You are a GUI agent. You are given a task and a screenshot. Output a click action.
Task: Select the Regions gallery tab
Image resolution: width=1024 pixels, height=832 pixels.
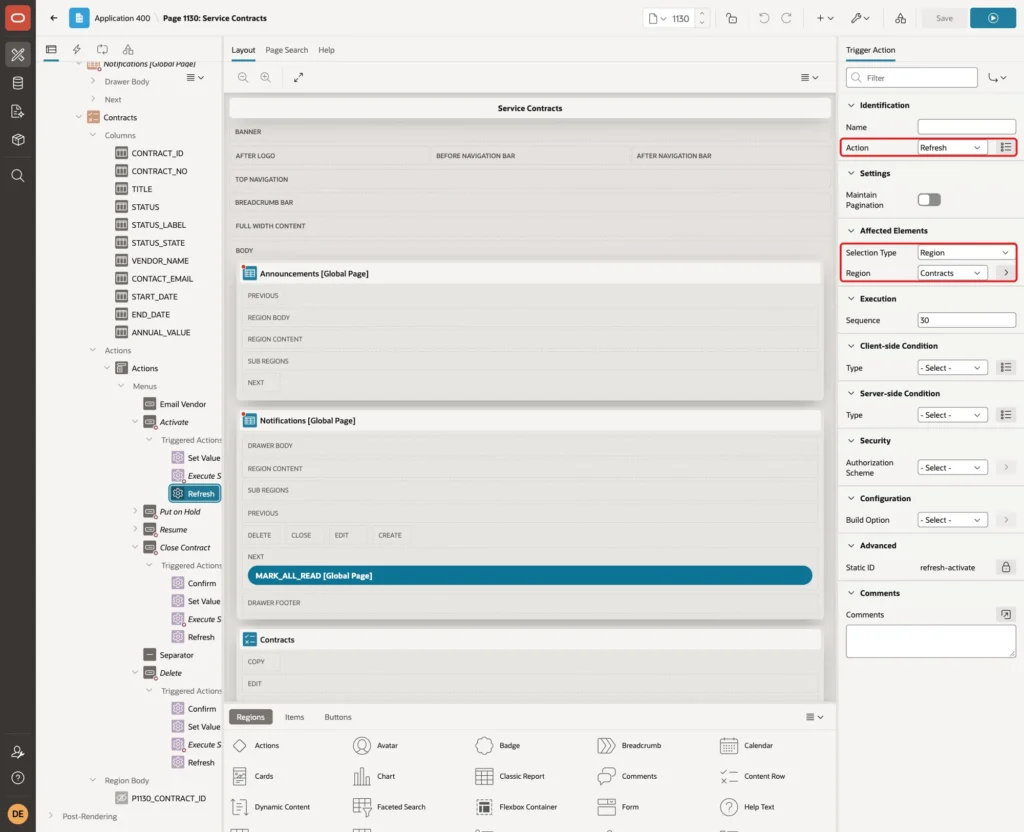click(250, 717)
